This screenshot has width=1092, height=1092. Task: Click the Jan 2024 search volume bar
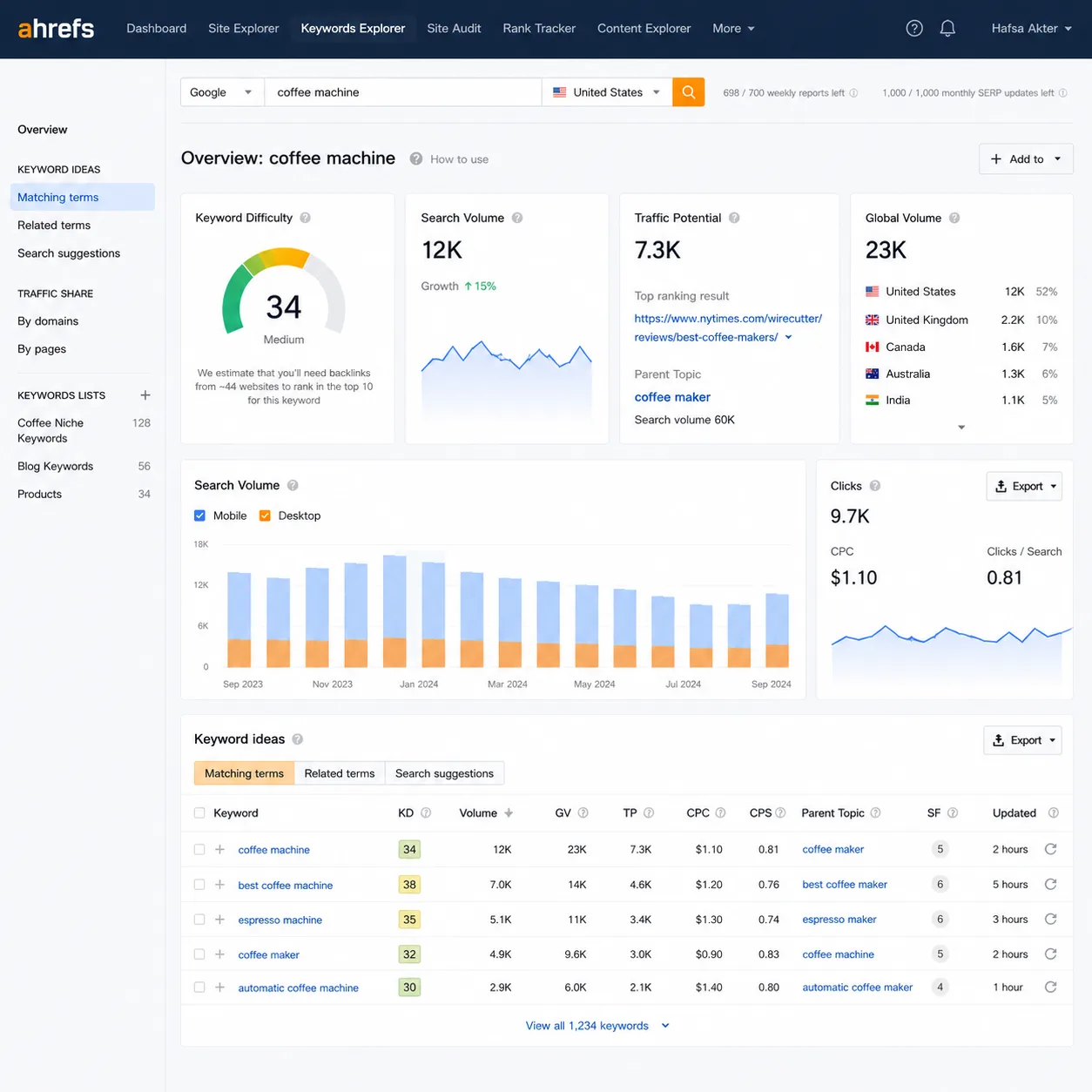click(x=394, y=611)
